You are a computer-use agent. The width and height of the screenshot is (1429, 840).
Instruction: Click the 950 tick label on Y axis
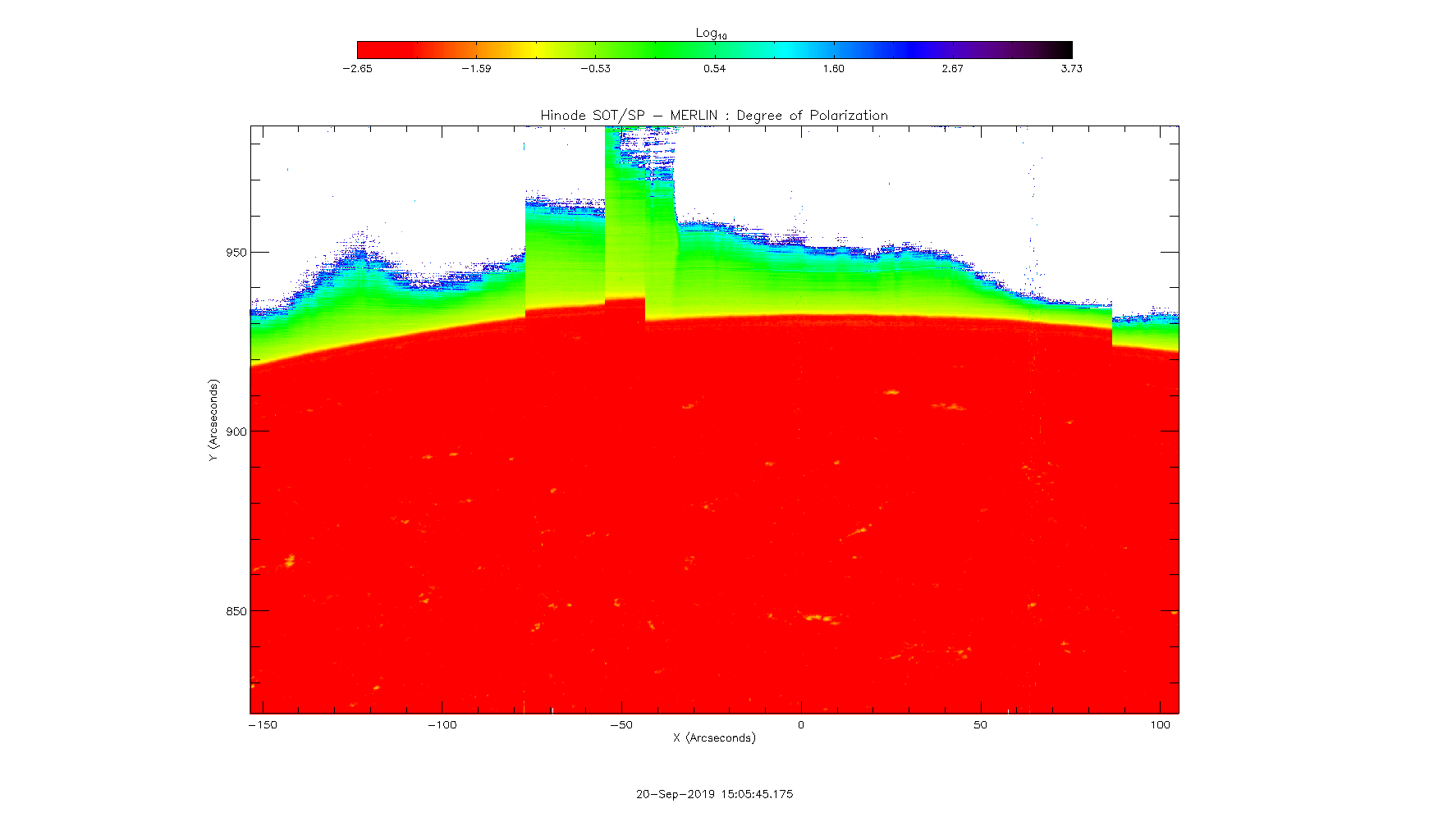point(236,253)
